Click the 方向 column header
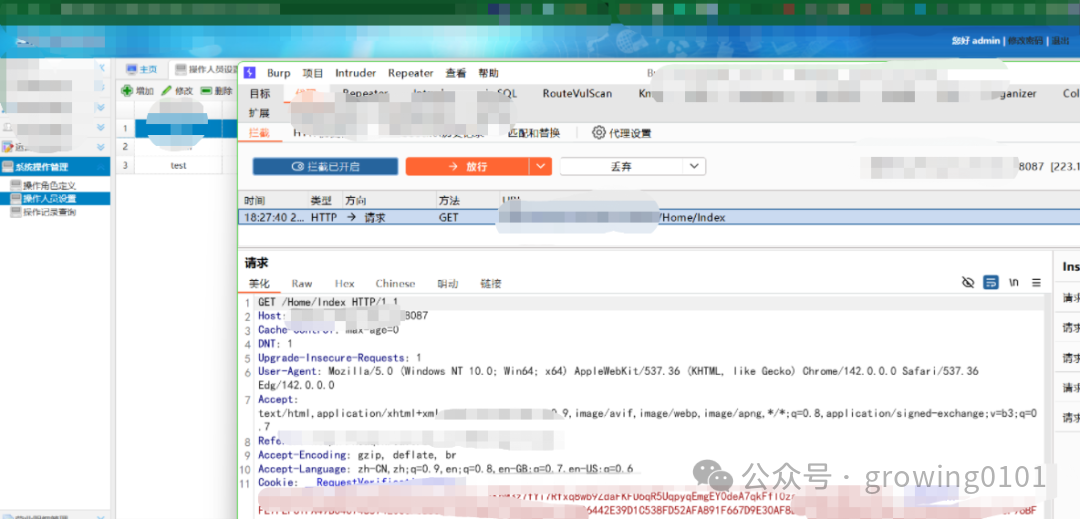This screenshot has width=1080, height=519. point(356,200)
